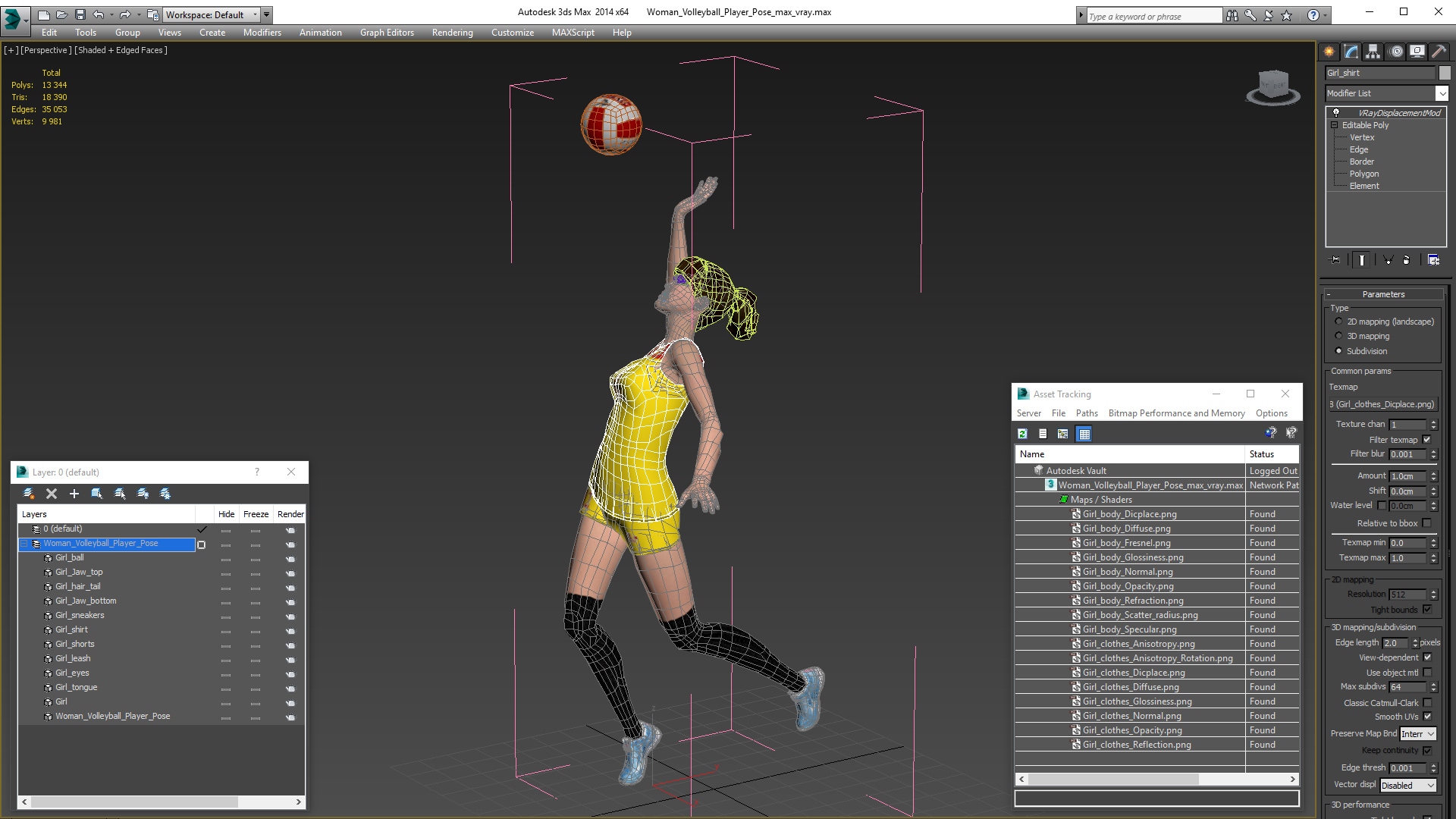Open the Hierarchy command panel tab
Screen dimensions: 1456x819
coord(1373,52)
